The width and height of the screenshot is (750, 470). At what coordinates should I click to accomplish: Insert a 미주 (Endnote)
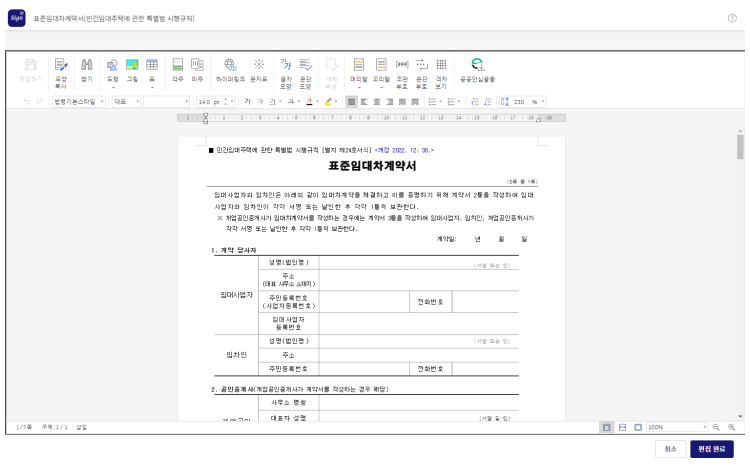(x=197, y=68)
